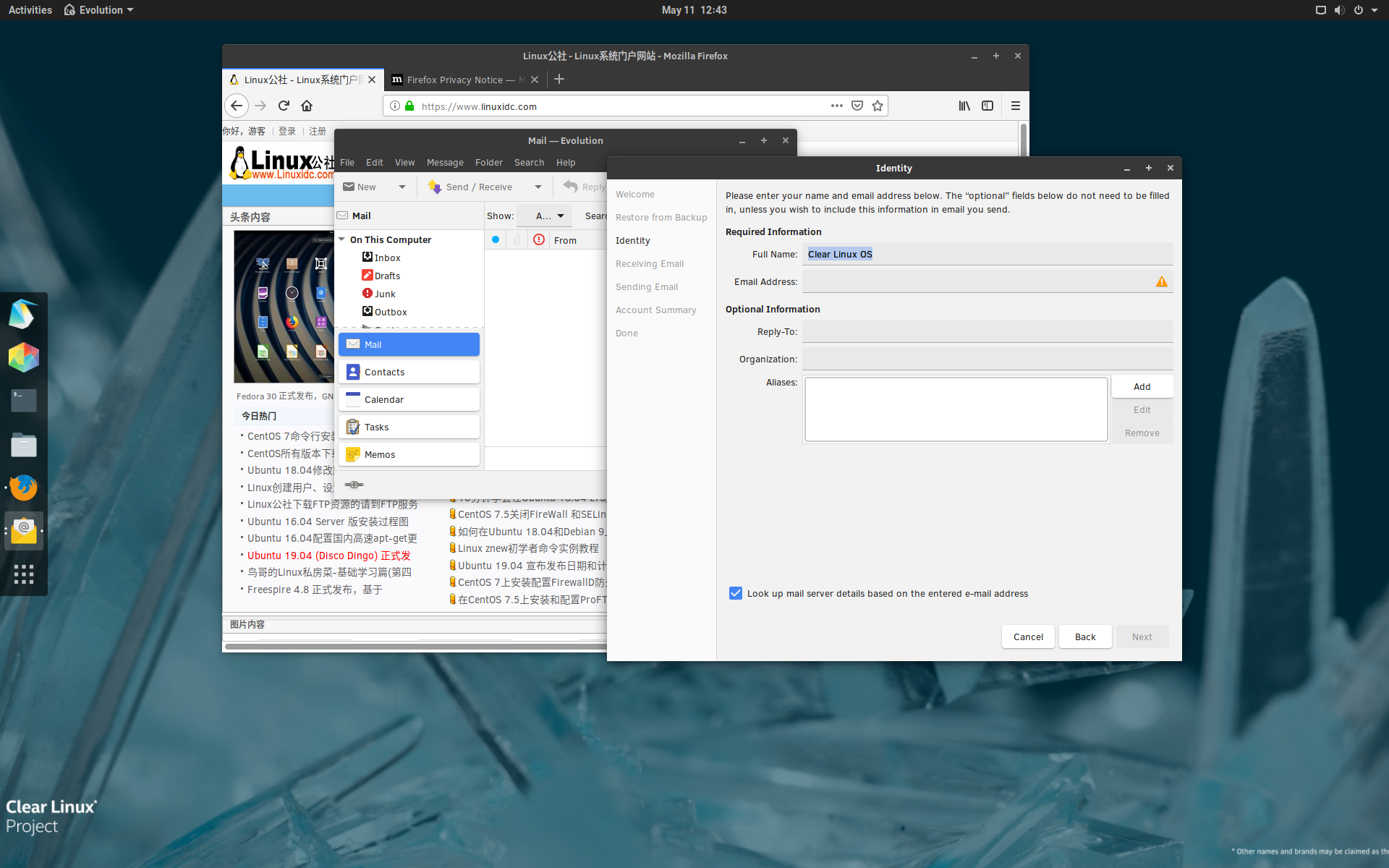1389x868 pixels.
Task: Open the Message menu in Evolution
Action: tap(444, 163)
